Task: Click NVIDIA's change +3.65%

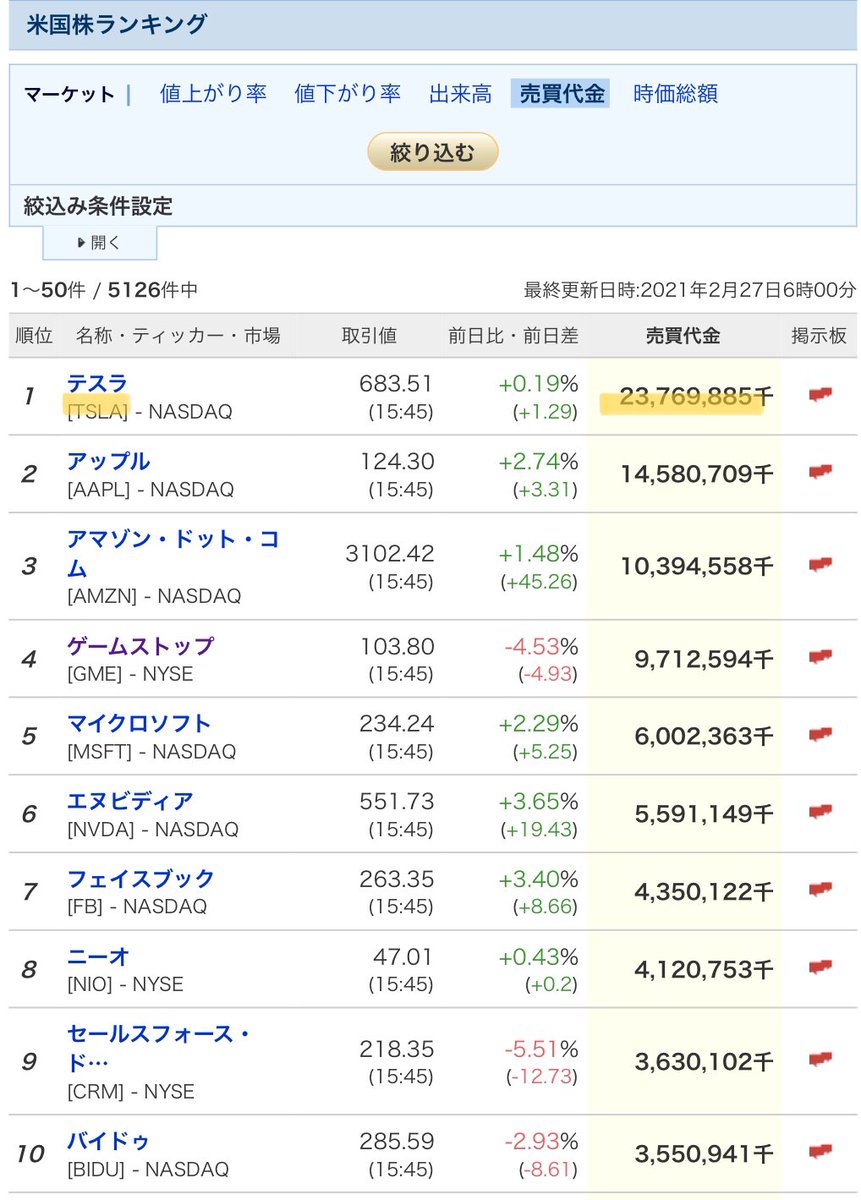Action: [538, 801]
